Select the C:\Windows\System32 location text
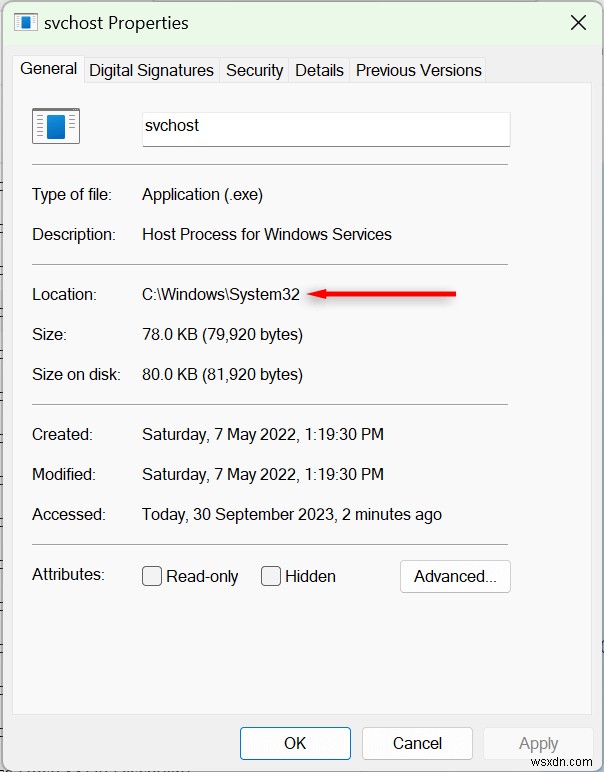Viewport: 604px width, 772px height. (x=221, y=294)
